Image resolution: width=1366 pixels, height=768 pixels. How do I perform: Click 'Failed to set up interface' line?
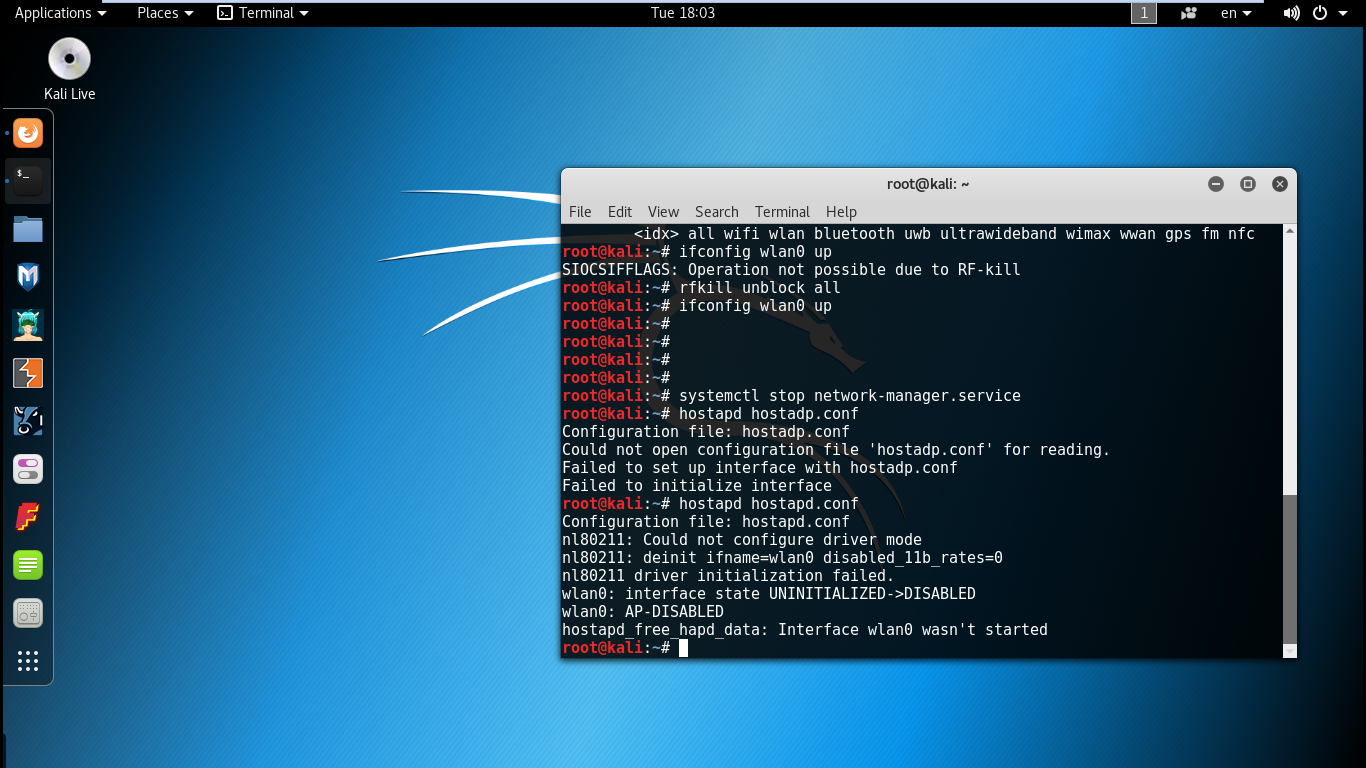(760, 468)
